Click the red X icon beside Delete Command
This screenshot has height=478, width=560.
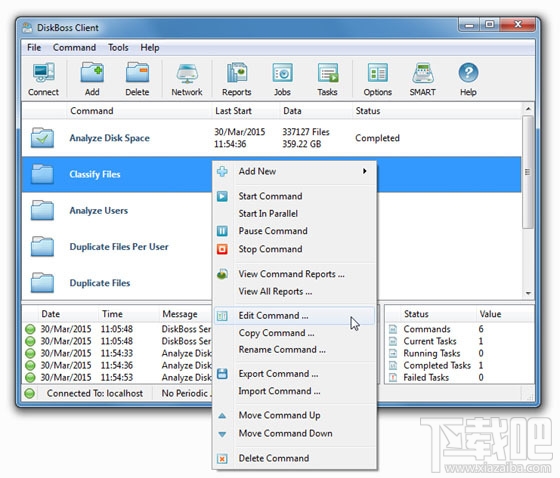[222, 458]
